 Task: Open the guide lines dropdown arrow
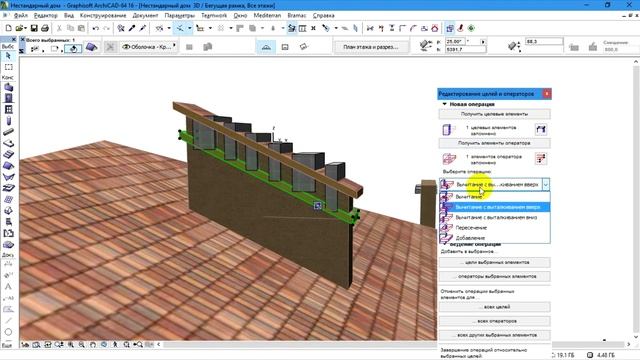pyautogui.click(x=189, y=28)
